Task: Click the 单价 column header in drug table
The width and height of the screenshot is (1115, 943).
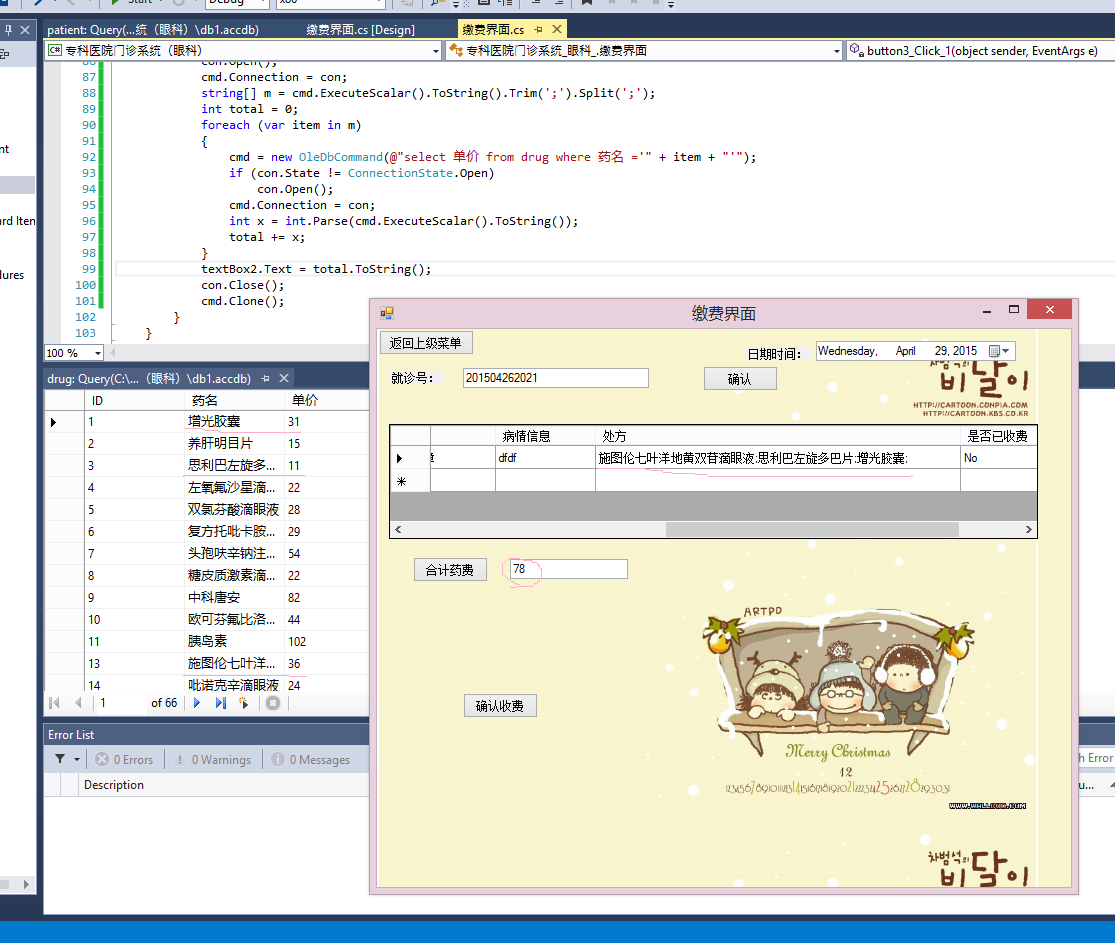Action: point(326,400)
